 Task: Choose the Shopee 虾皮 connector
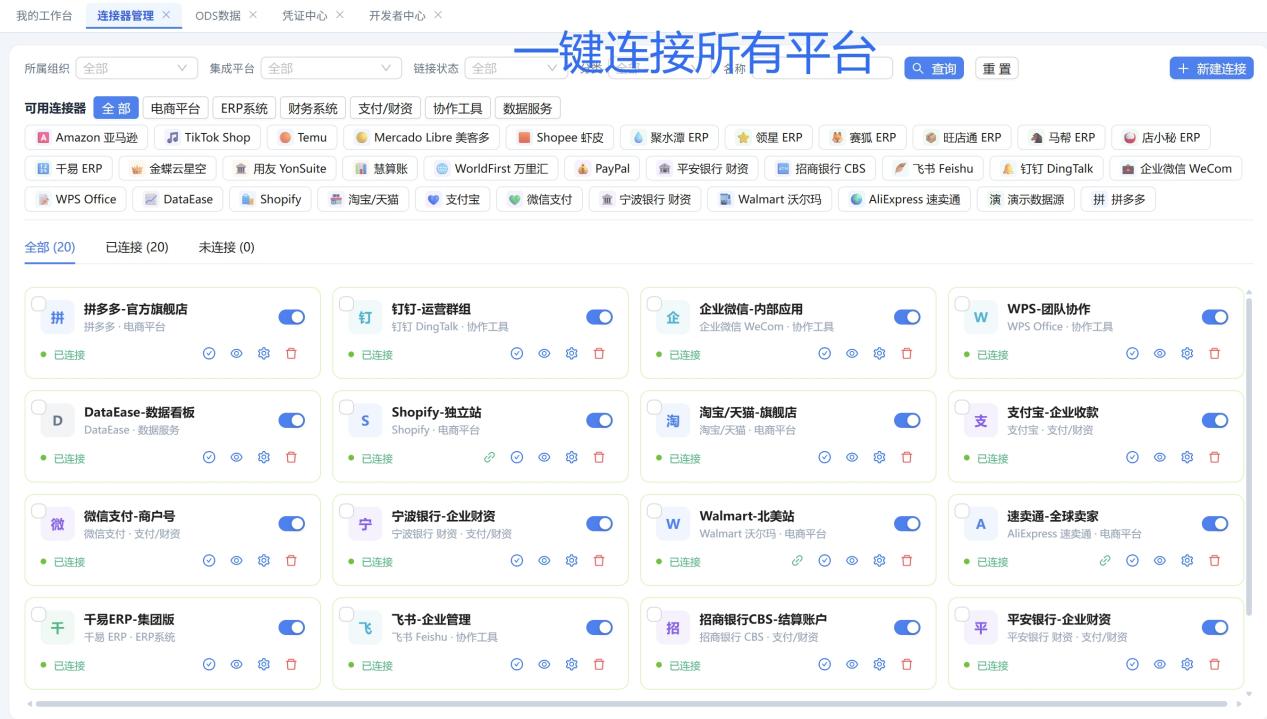[560, 137]
